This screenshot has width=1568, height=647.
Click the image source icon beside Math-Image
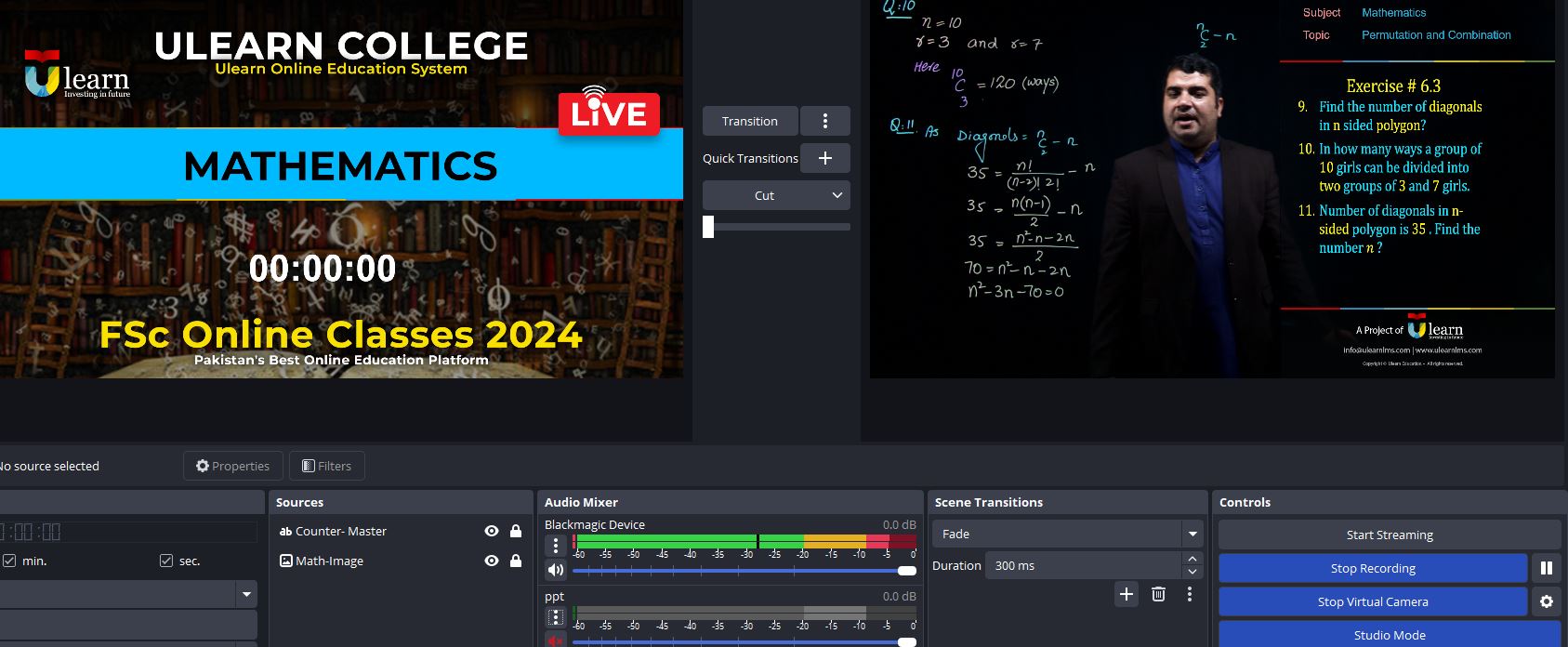point(286,561)
